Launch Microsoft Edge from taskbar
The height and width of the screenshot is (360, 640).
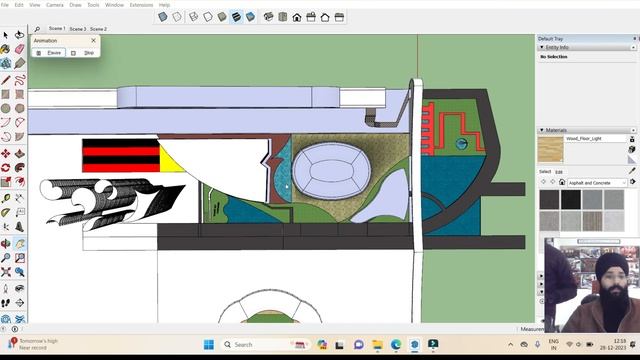tap(396, 345)
